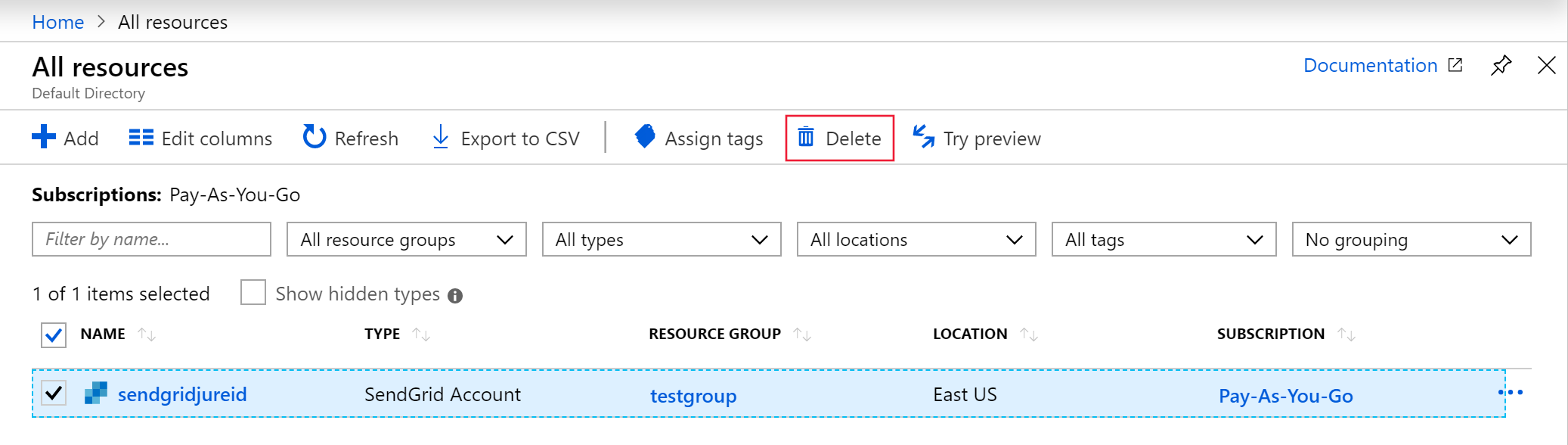Open the row's more options ellipsis
The image size is (1568, 445).
[1511, 392]
